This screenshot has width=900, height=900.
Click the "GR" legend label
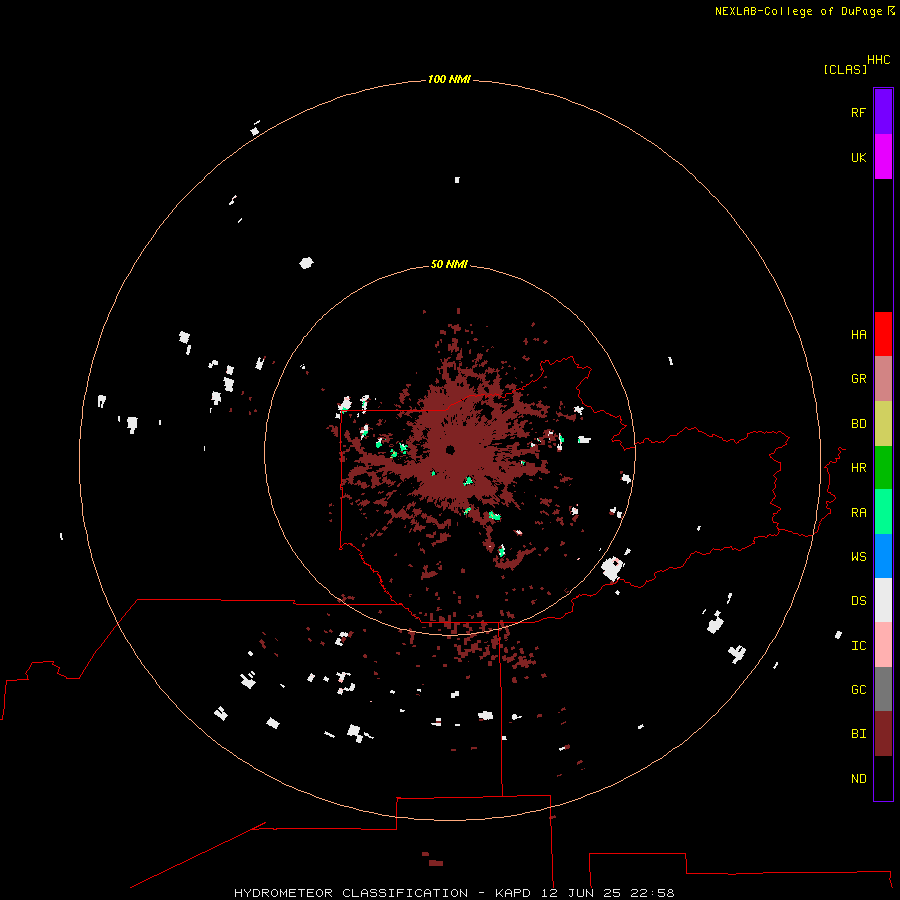click(858, 379)
